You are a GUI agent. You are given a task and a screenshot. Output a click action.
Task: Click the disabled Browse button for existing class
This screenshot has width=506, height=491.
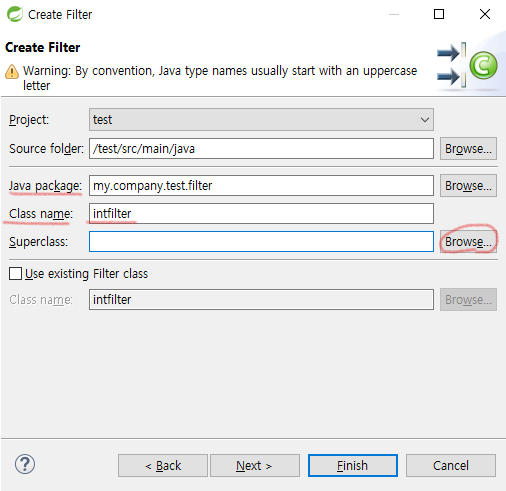(468, 300)
